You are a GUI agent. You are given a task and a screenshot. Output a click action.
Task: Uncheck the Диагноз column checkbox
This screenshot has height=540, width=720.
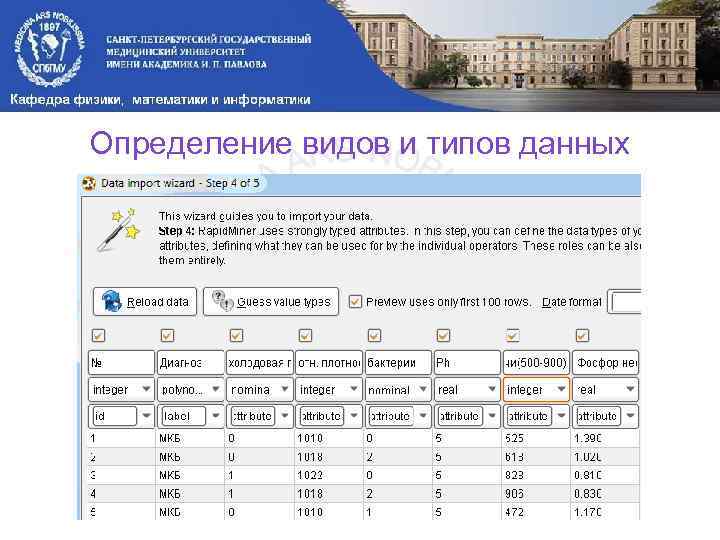pyautogui.click(x=167, y=336)
